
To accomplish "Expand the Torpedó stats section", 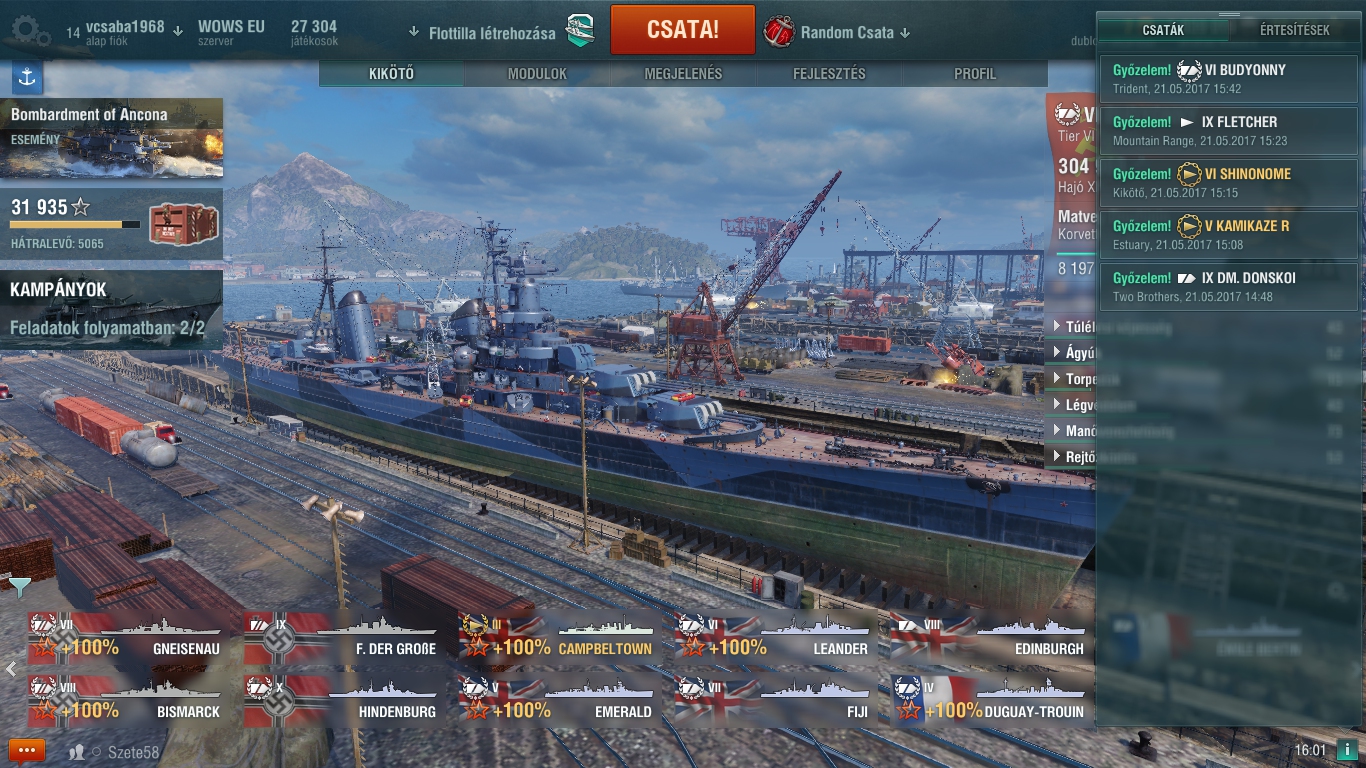I will tap(1075, 379).
